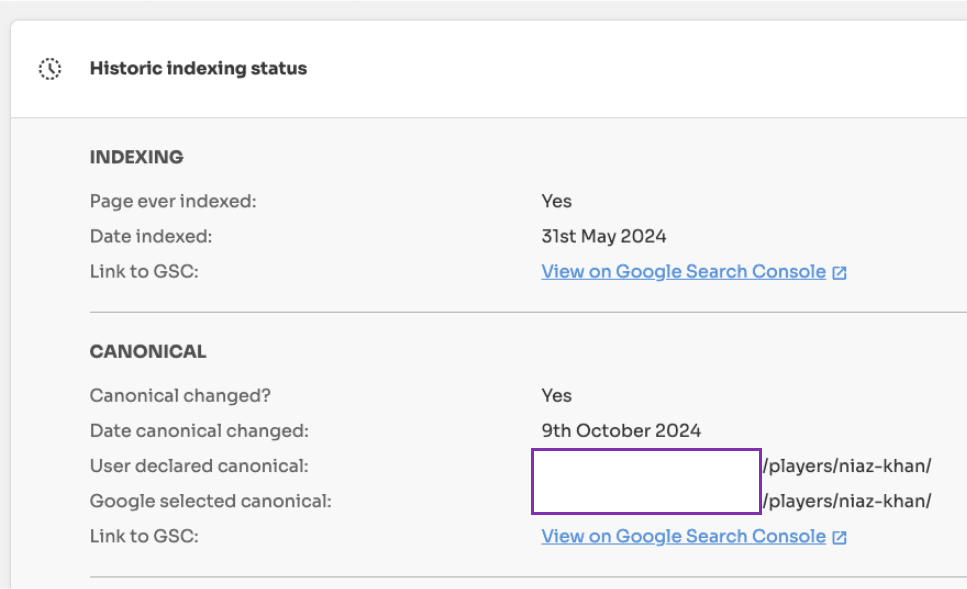Click the 'Date canonical changed:' label
Viewport: 967px width, 589px height.
point(199,431)
